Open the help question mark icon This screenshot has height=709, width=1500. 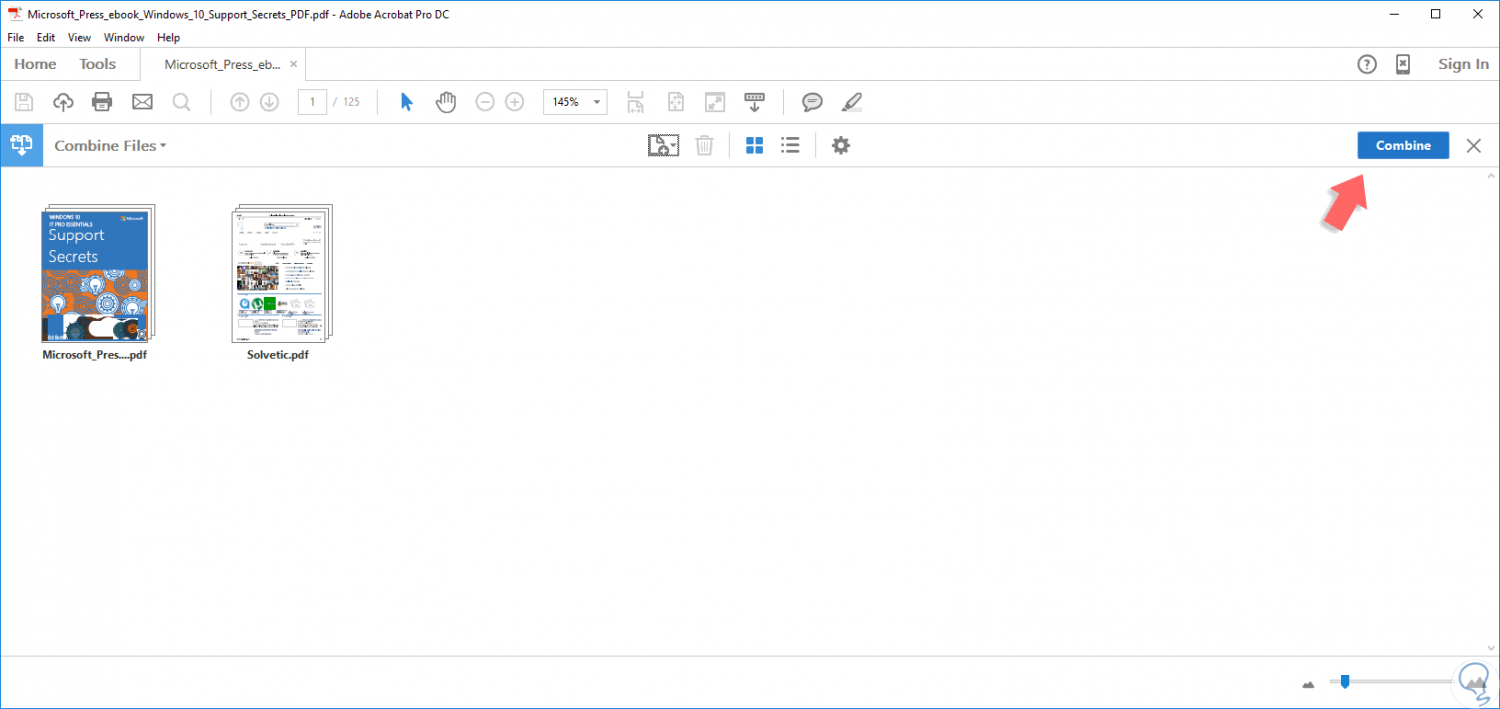point(1367,64)
